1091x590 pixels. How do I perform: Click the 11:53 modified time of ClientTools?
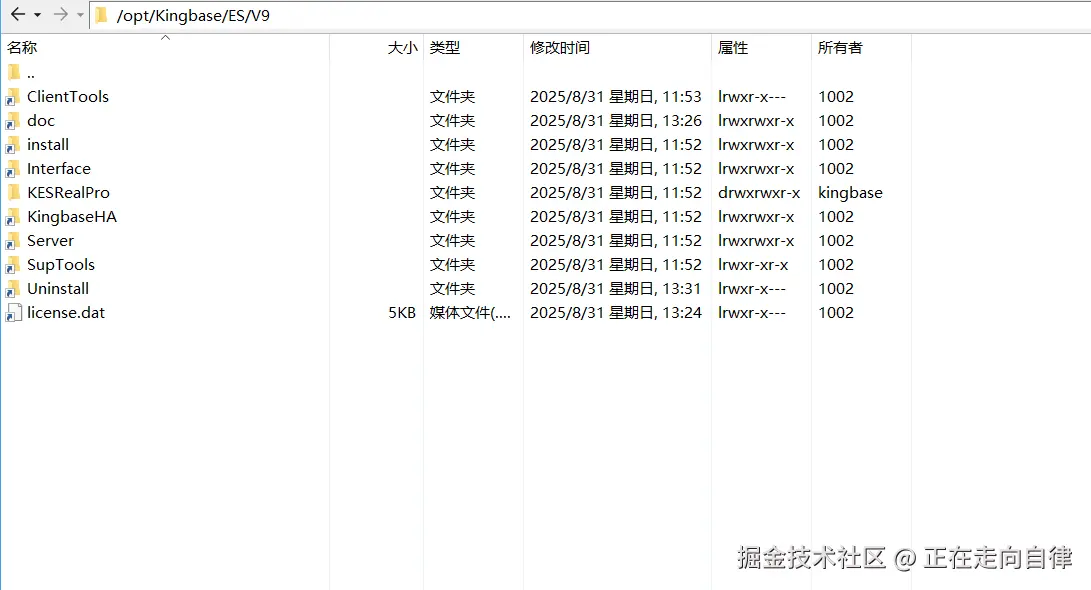point(682,97)
